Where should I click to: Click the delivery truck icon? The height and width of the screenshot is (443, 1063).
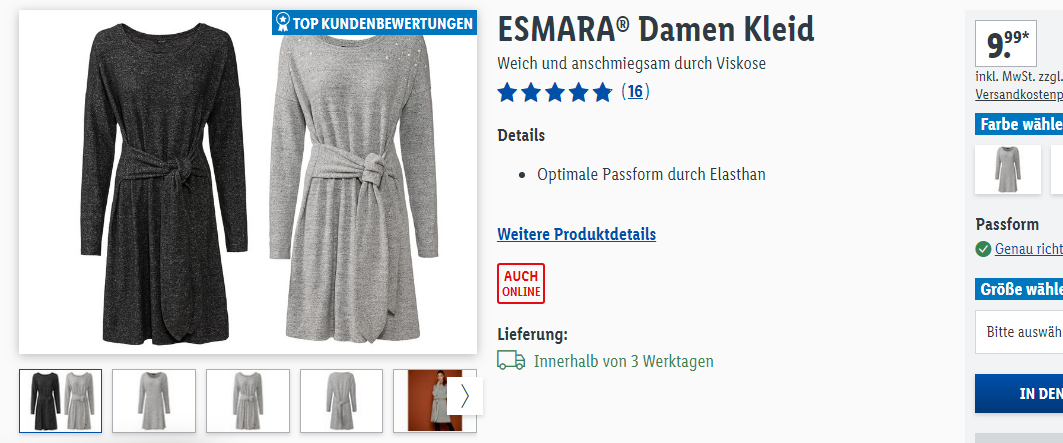(x=511, y=360)
